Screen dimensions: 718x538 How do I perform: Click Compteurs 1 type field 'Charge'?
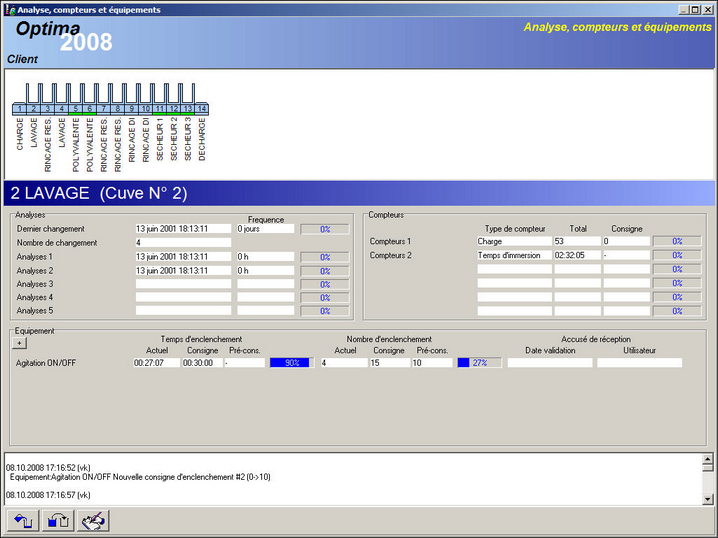click(x=514, y=241)
